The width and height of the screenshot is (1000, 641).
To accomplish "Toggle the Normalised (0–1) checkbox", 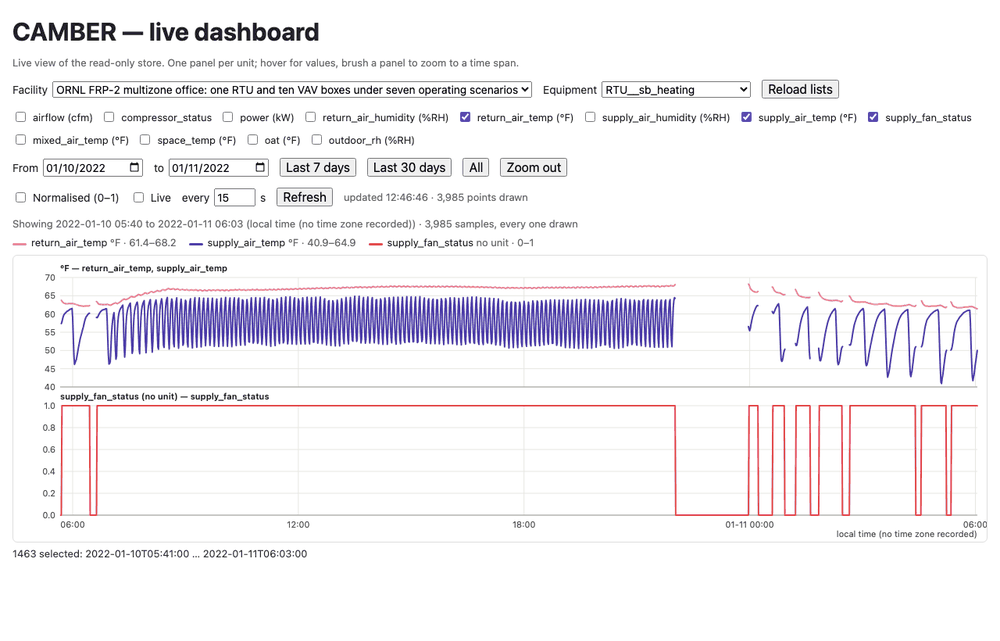I will 21,198.
